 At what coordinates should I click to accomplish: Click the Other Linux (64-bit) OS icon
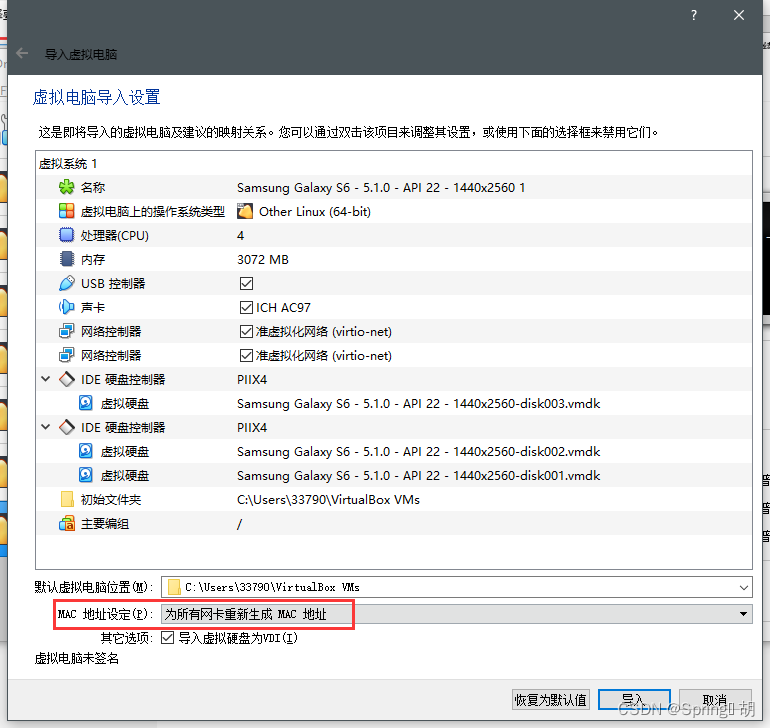click(x=245, y=211)
